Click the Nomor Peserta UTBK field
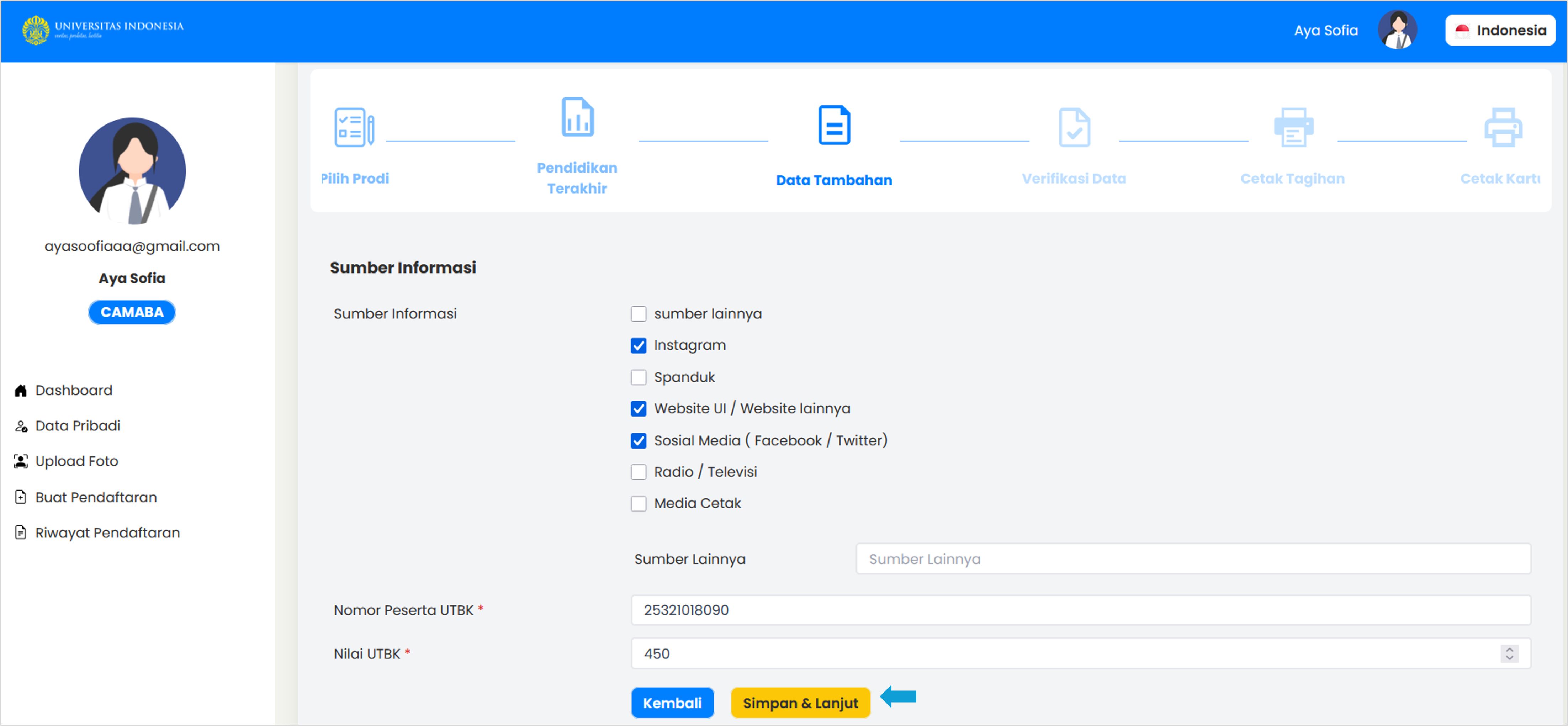This screenshot has height=726, width=1568. click(x=1080, y=610)
